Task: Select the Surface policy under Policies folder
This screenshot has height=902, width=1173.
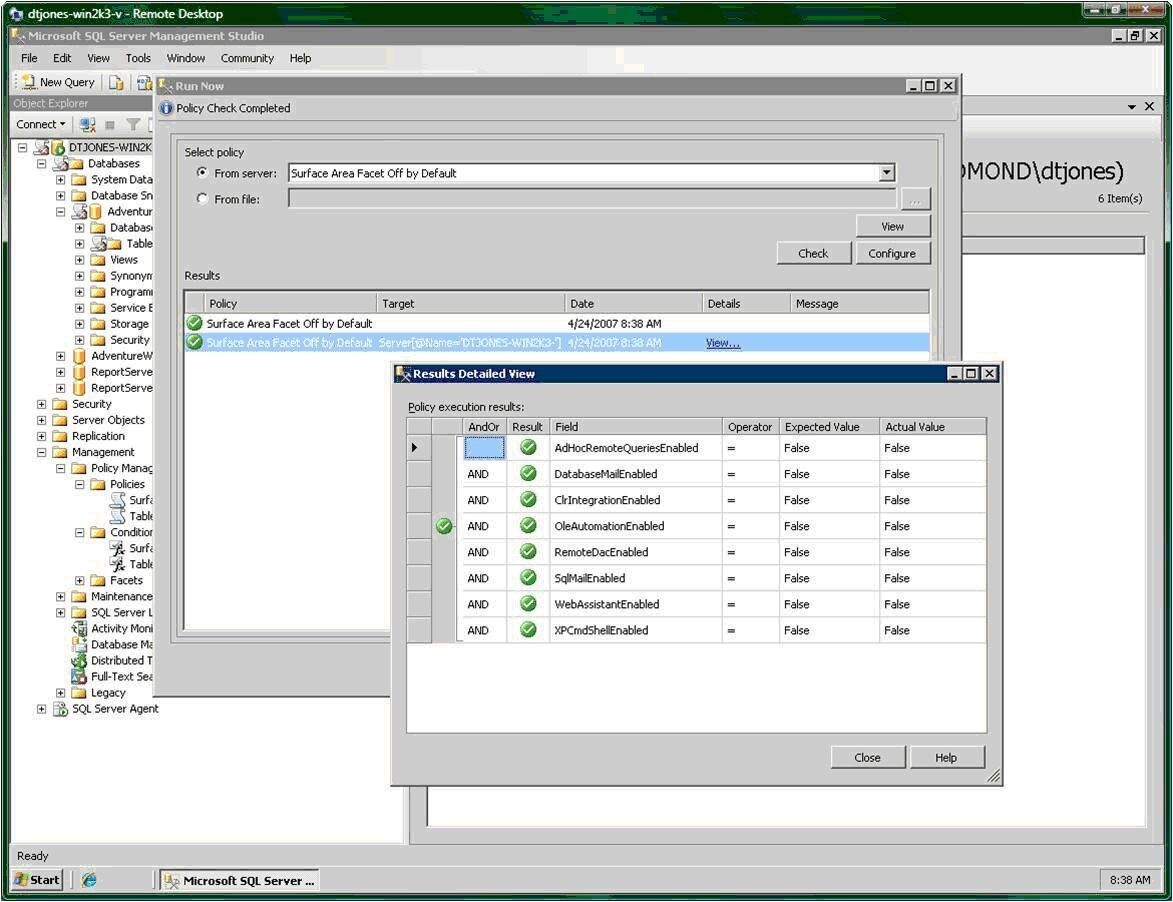Action: tap(140, 500)
